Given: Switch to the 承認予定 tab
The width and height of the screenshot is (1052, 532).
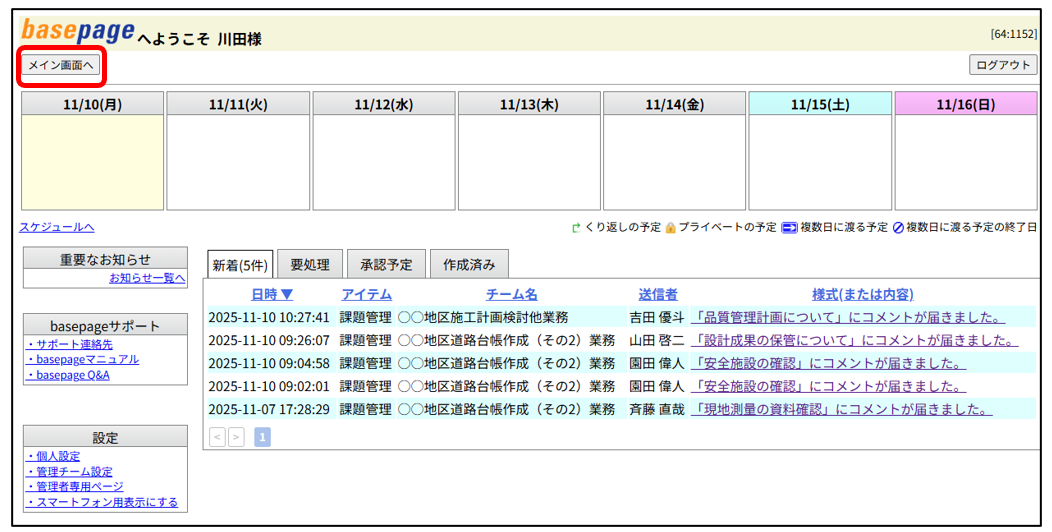Looking at the screenshot, I should tap(386, 265).
